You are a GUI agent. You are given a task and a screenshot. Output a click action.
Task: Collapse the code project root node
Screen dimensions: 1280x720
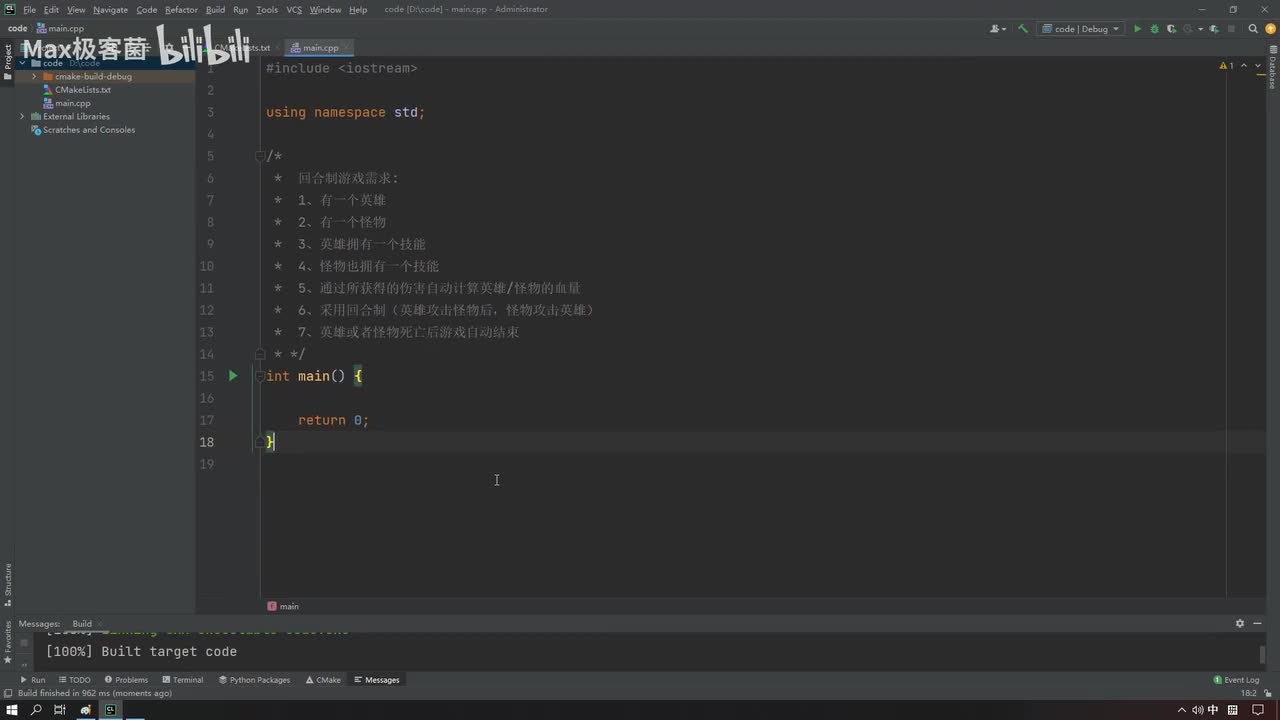tap(22, 63)
